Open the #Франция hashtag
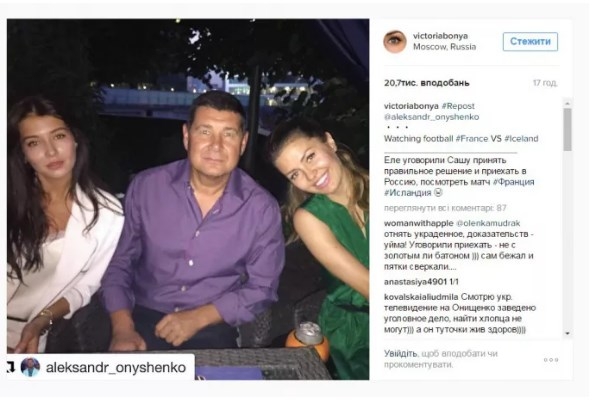 click(x=513, y=182)
